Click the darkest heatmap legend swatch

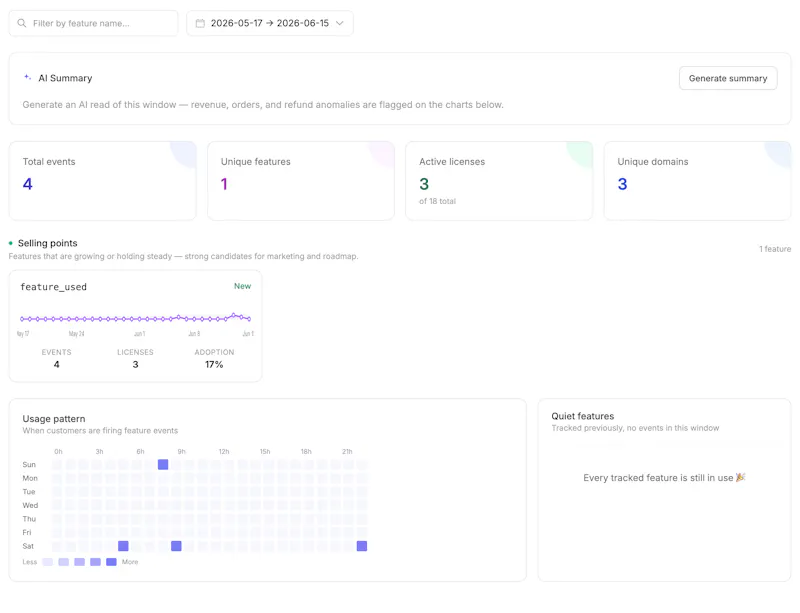coord(111,562)
